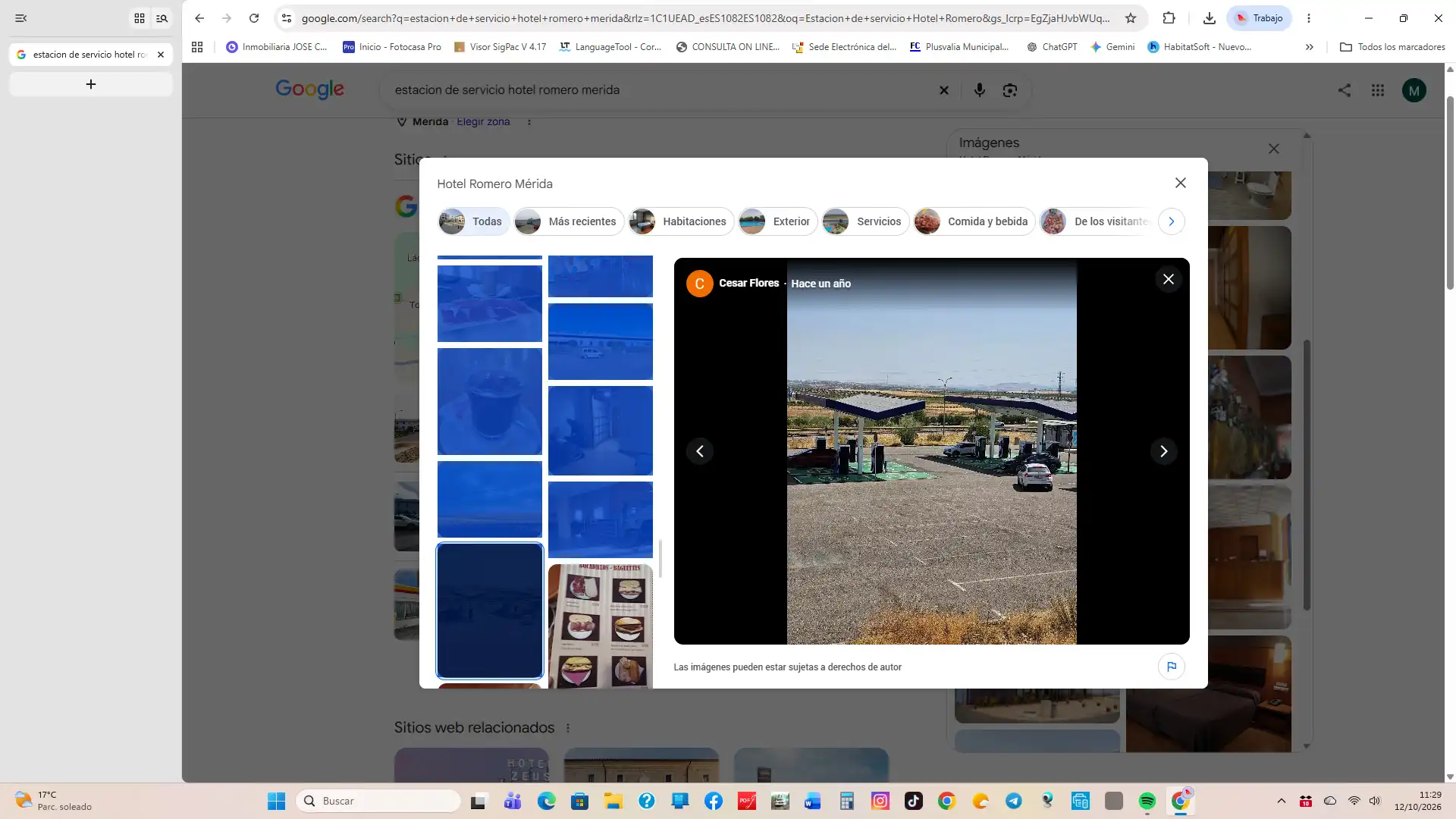Close the estacion de servicio tab
The image size is (1456, 819).
tap(161, 55)
